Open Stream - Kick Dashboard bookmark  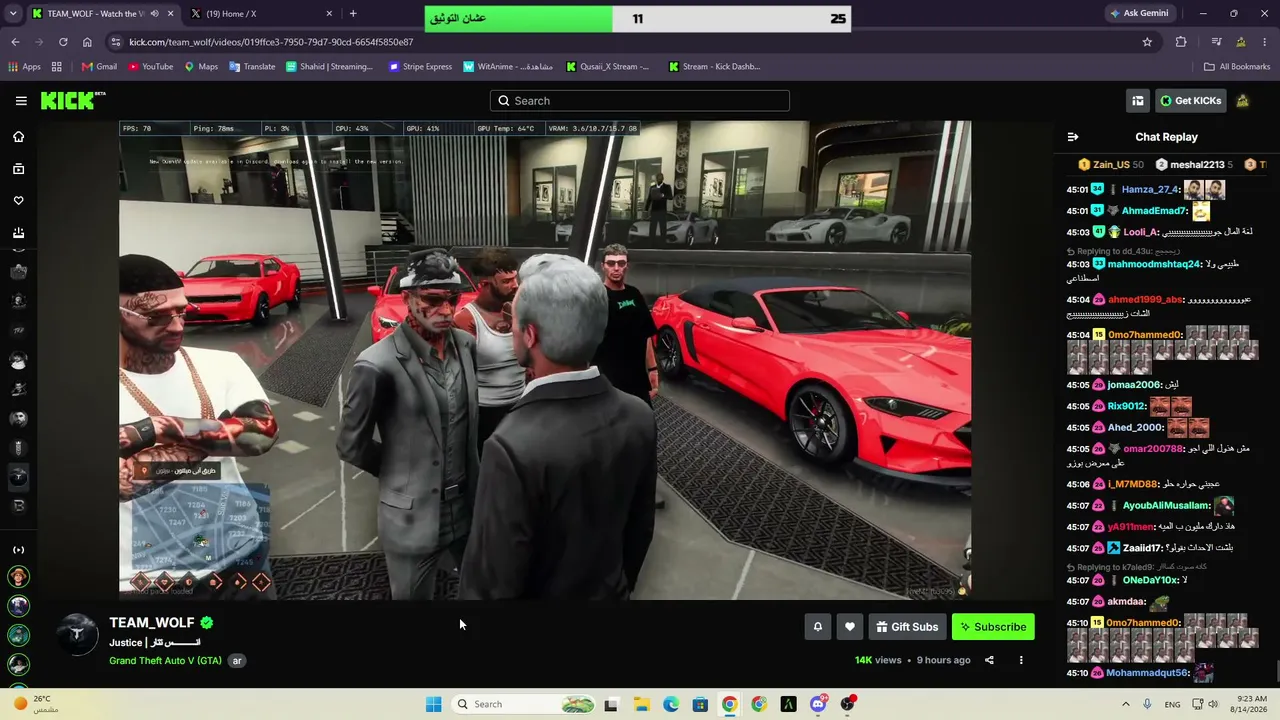713,67
